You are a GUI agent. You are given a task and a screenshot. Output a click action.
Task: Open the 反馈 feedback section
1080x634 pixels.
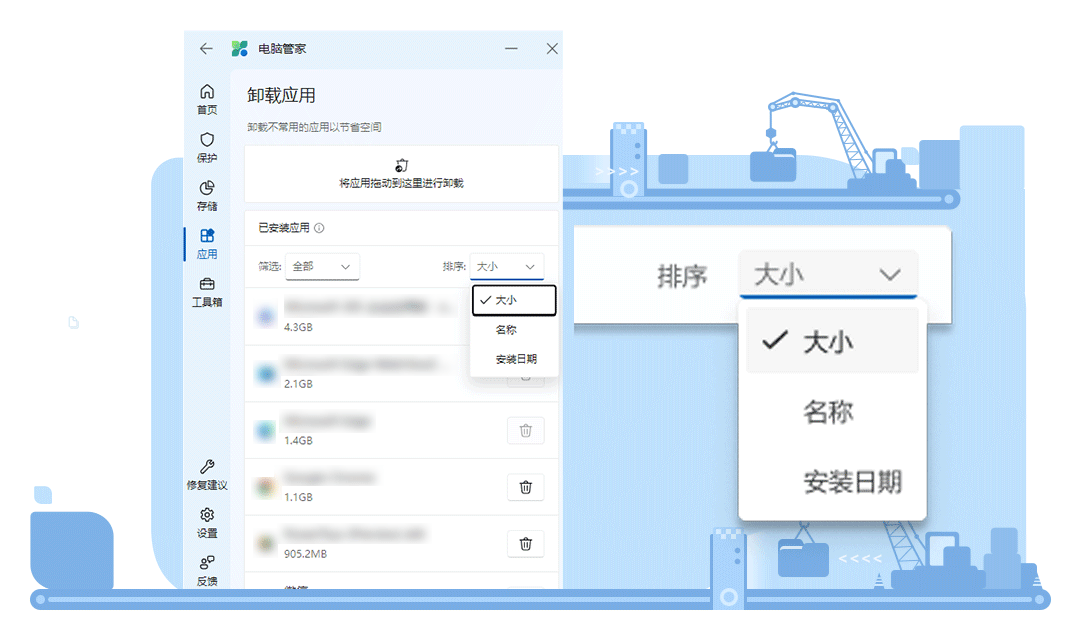[x=207, y=569]
